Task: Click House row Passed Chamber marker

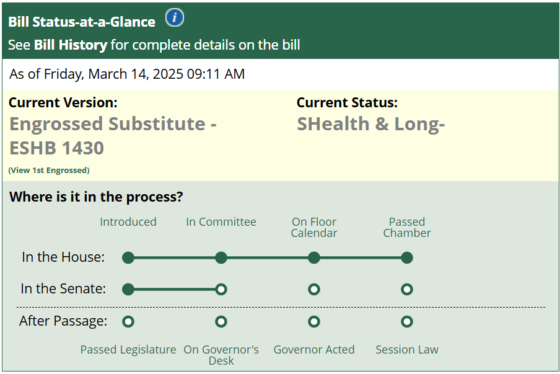Action: pyautogui.click(x=407, y=258)
